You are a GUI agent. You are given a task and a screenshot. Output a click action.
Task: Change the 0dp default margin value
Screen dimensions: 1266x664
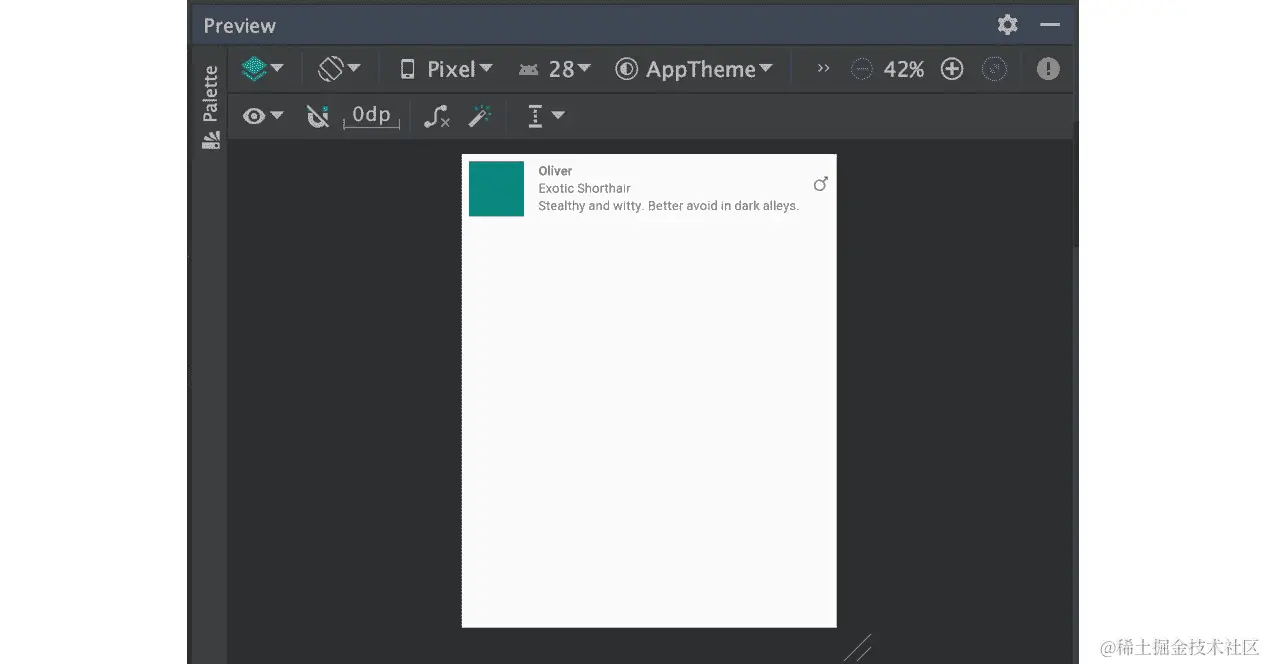point(370,114)
